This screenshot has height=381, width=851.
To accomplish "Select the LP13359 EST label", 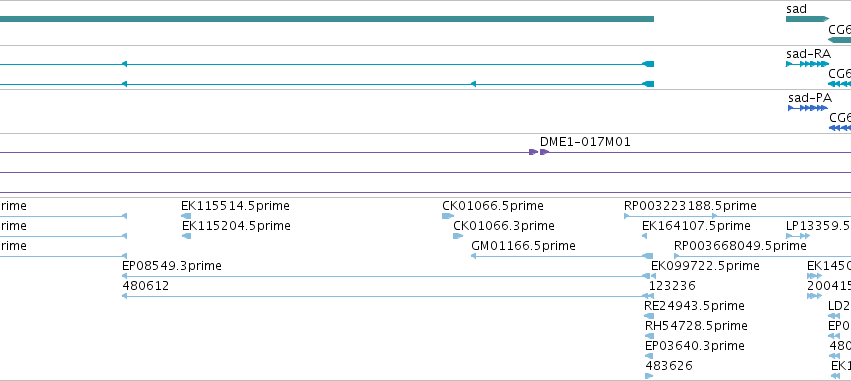I will (x=818, y=226).
